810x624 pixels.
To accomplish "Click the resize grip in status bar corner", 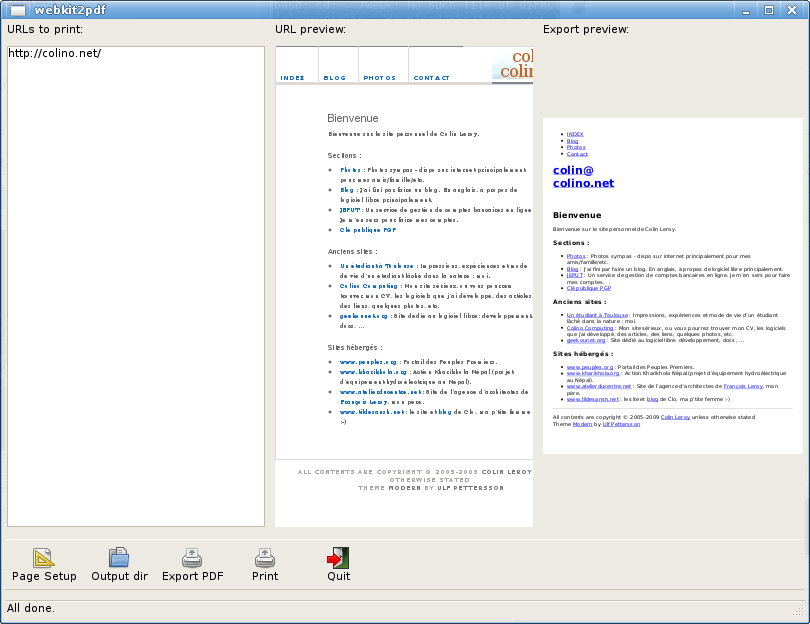I will (x=798, y=609).
